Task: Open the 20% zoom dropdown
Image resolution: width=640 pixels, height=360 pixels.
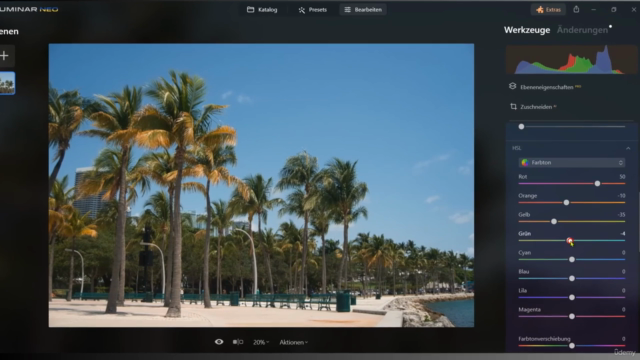Action: [261, 342]
